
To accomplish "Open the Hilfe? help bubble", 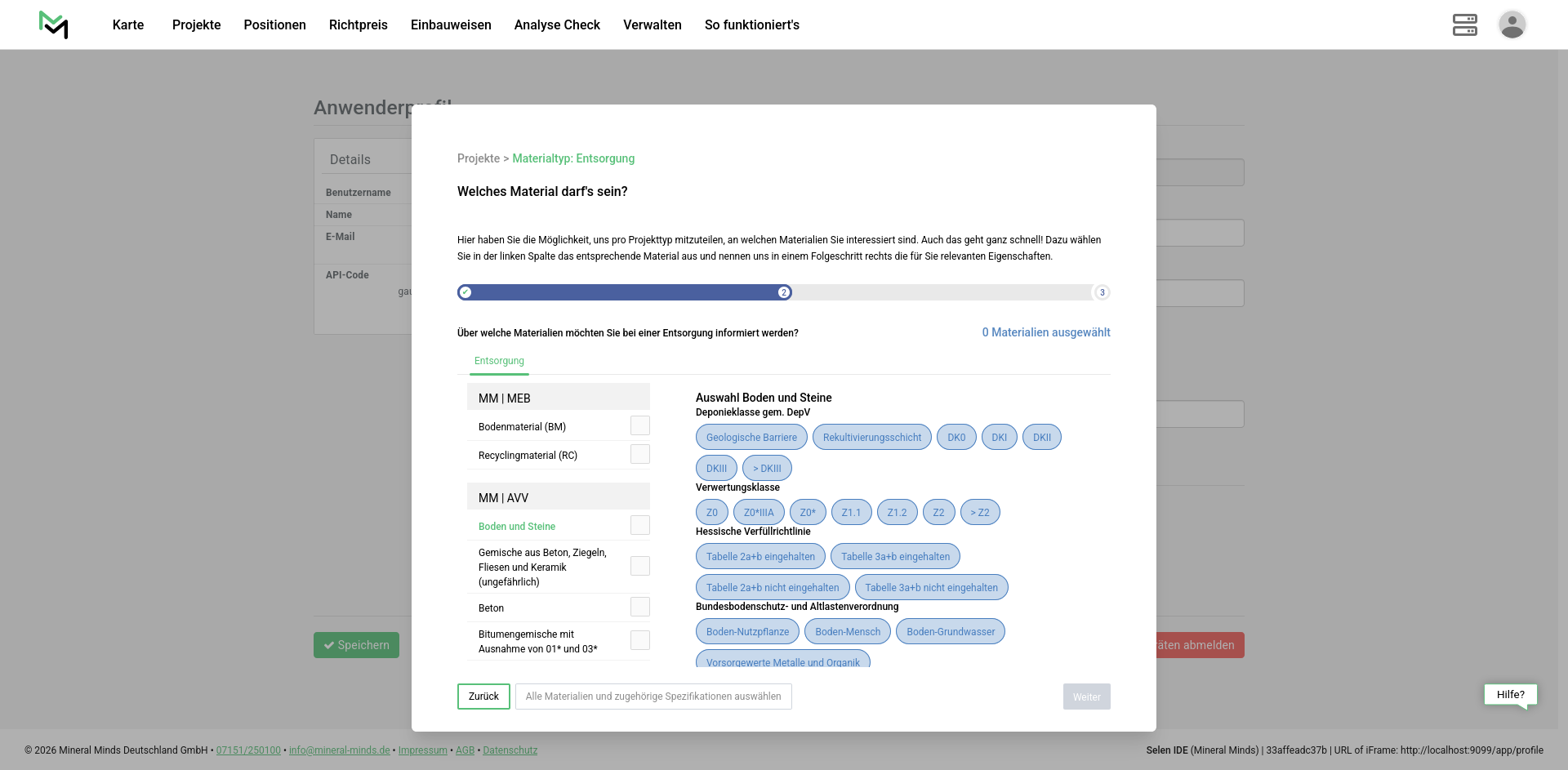I will tap(1510, 695).
